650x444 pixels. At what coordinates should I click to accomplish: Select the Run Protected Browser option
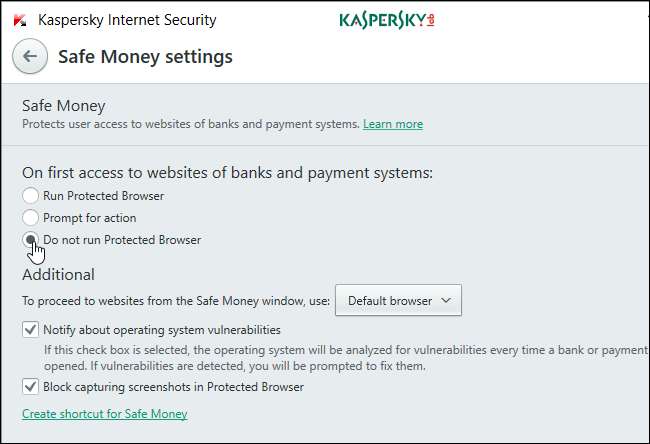tap(31, 196)
